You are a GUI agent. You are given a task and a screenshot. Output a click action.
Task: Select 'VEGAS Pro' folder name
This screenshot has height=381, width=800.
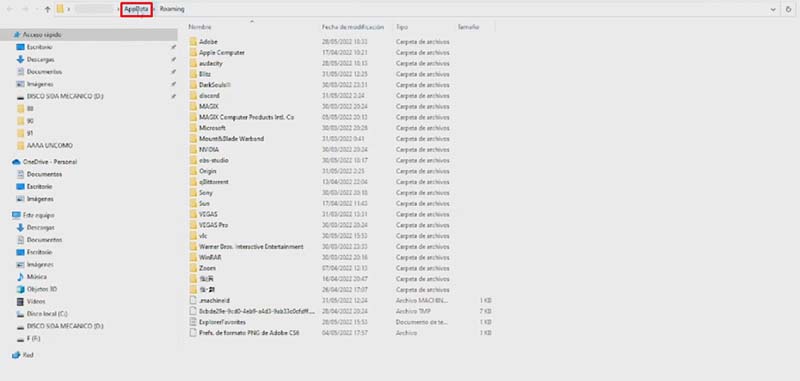pyautogui.click(x=213, y=225)
